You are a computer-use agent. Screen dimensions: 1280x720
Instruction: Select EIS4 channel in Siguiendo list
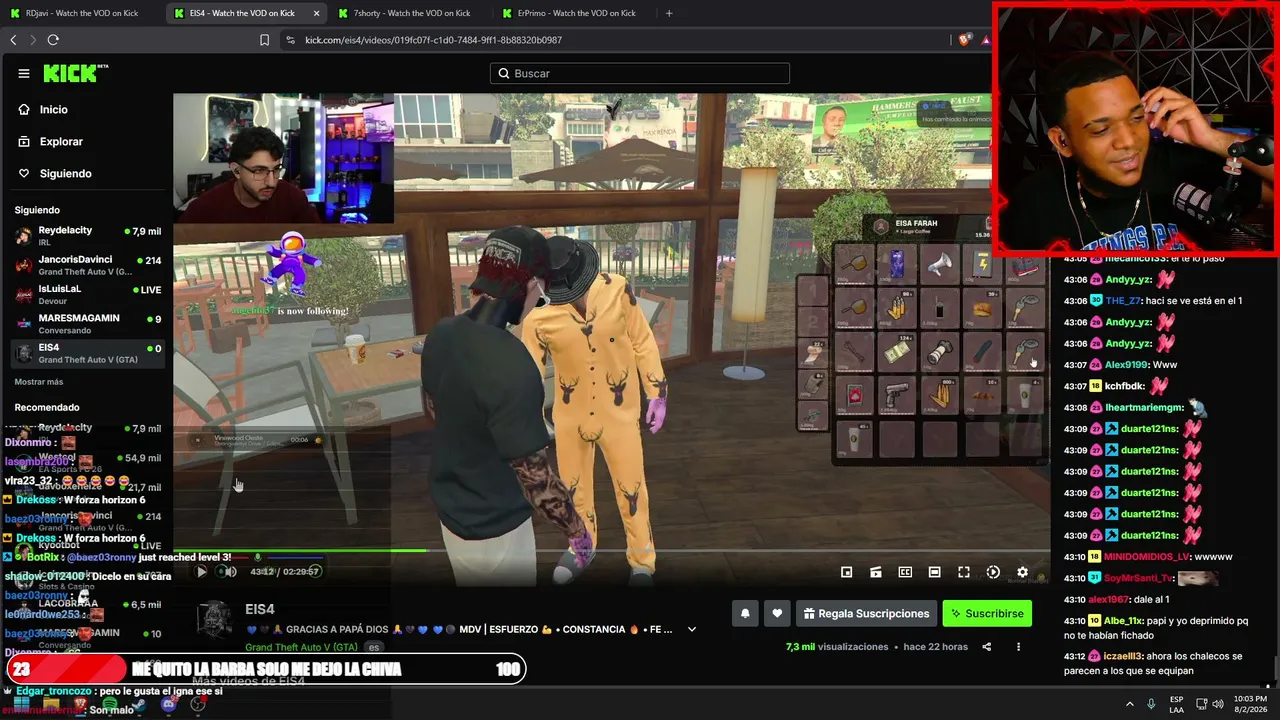pos(88,353)
